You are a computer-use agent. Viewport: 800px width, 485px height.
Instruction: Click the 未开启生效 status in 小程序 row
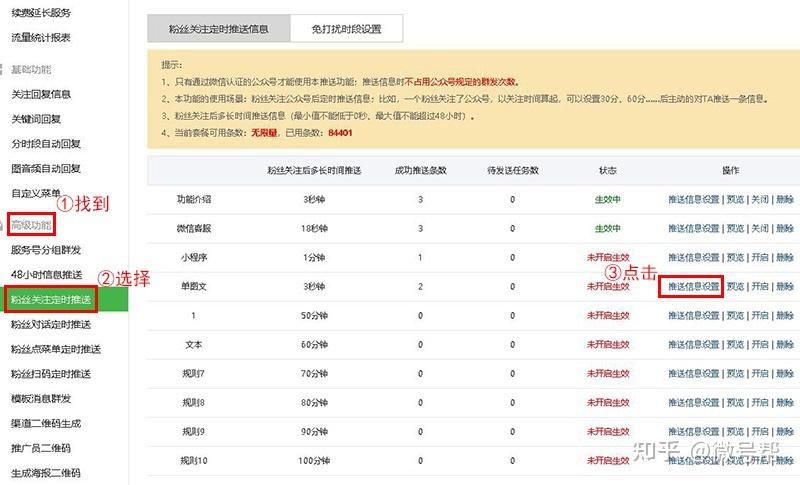(608, 258)
